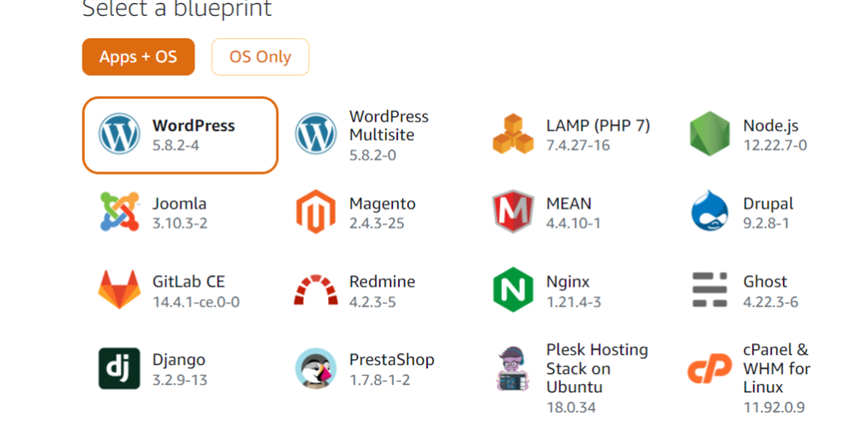The height and width of the screenshot is (439, 850).
Task: Click the Drupal droplet icon
Action: [710, 211]
